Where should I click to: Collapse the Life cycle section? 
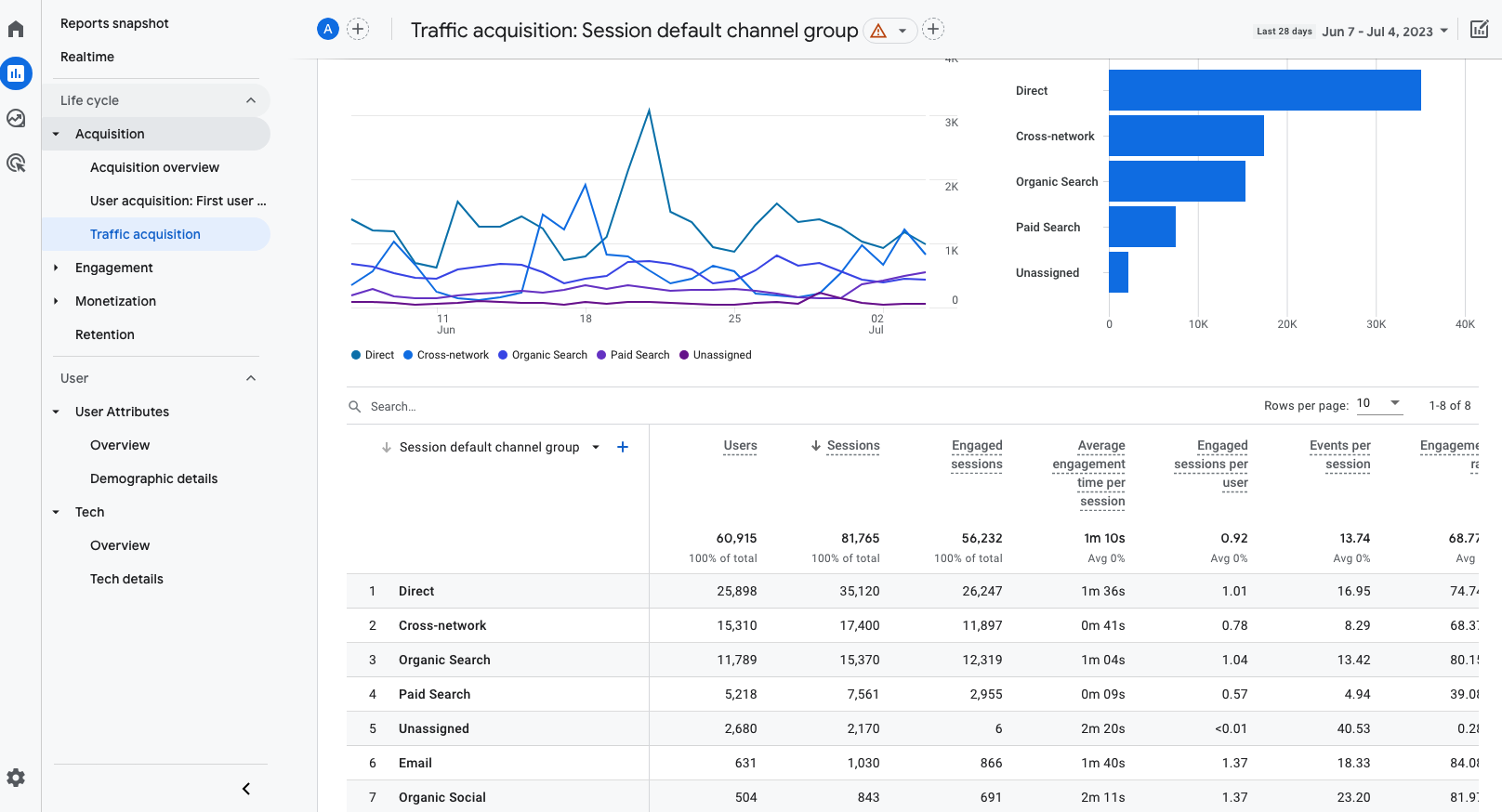tap(250, 100)
